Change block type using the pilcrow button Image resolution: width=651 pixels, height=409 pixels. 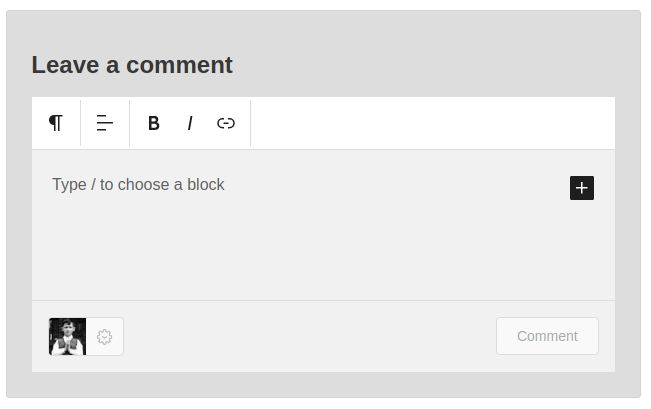[x=56, y=123]
